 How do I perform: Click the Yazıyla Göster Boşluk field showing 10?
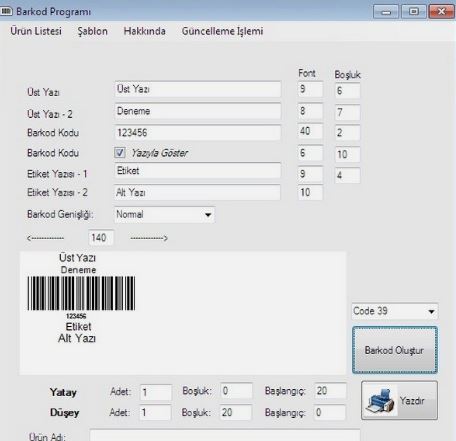tap(347, 154)
